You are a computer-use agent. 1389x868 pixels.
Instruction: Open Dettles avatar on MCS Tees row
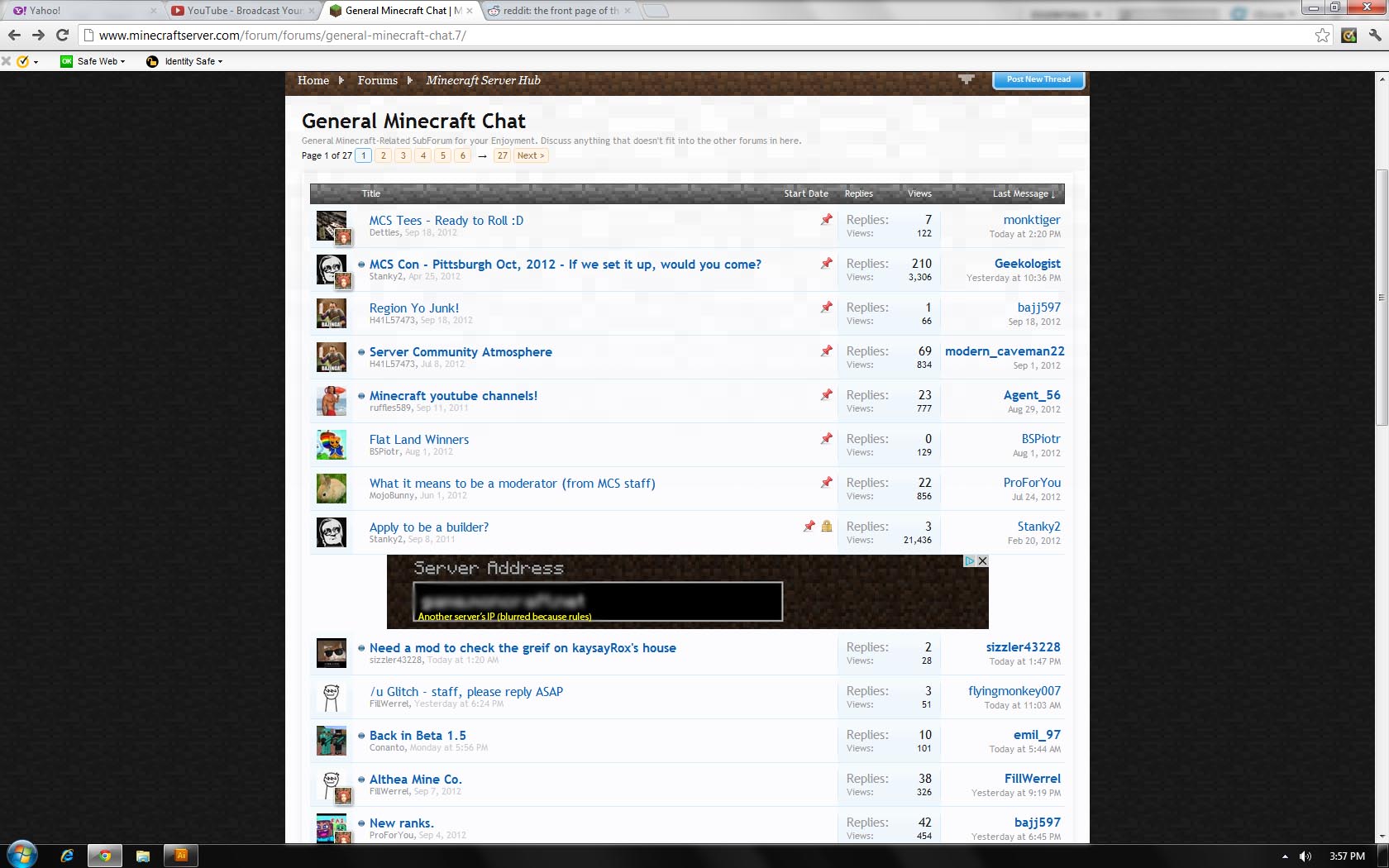(332, 226)
